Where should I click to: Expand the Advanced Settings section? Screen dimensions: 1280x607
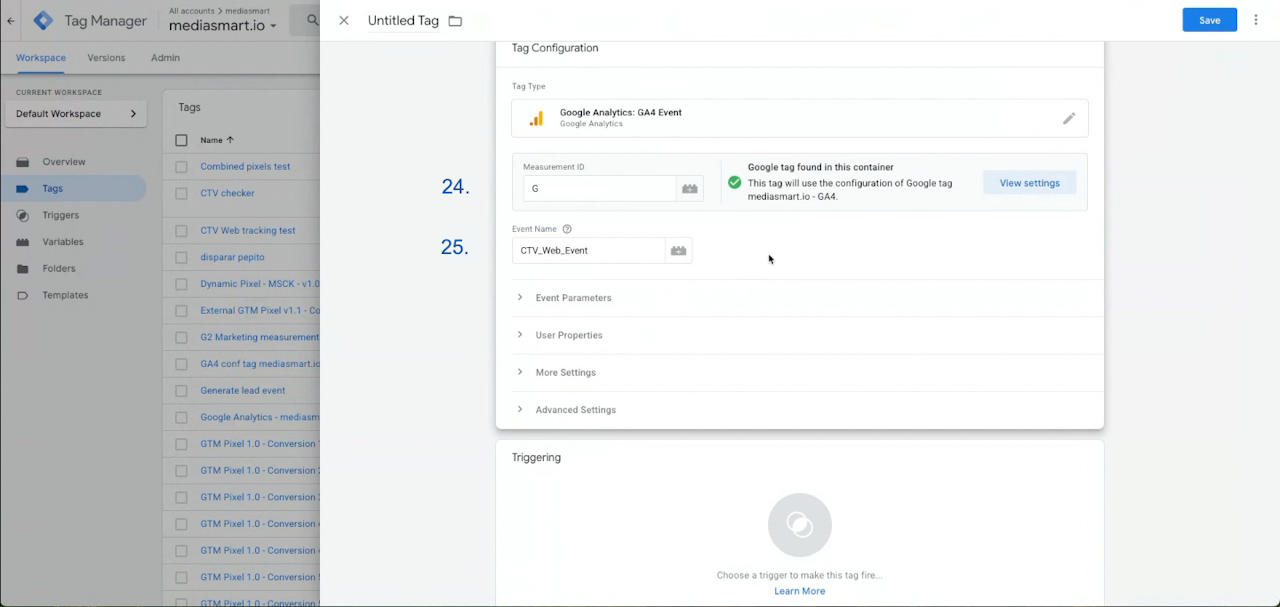[575, 410]
